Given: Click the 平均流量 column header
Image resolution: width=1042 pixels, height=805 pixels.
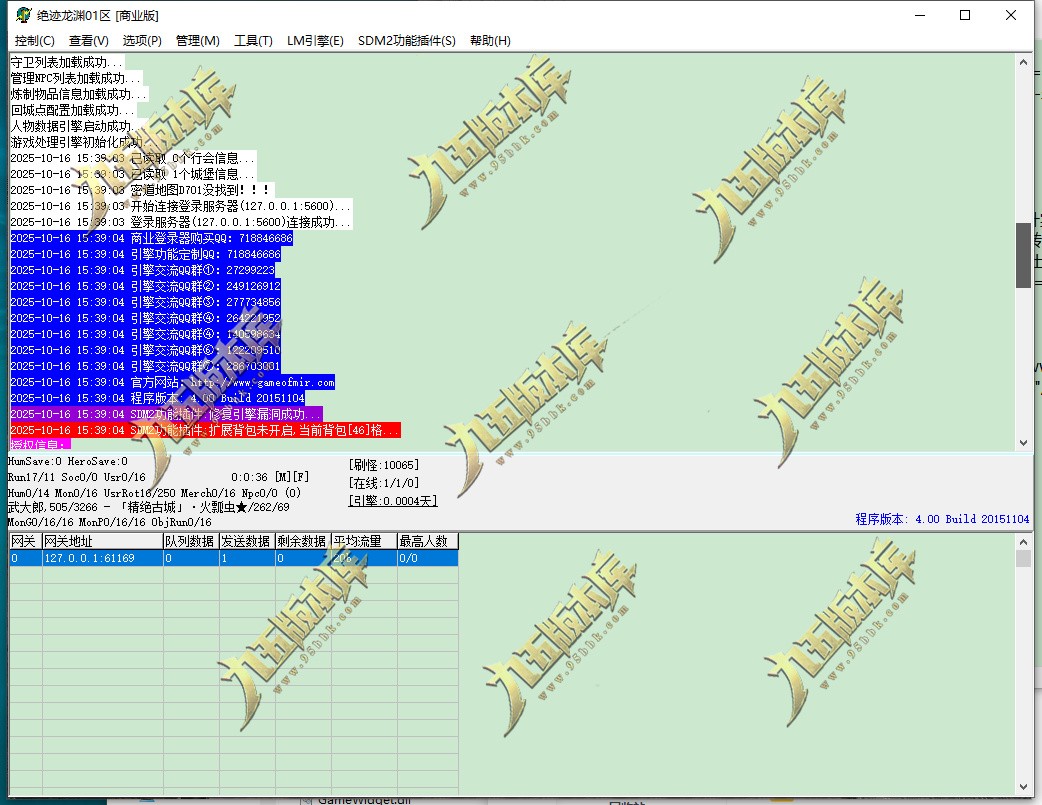Looking at the screenshot, I should 364,541.
